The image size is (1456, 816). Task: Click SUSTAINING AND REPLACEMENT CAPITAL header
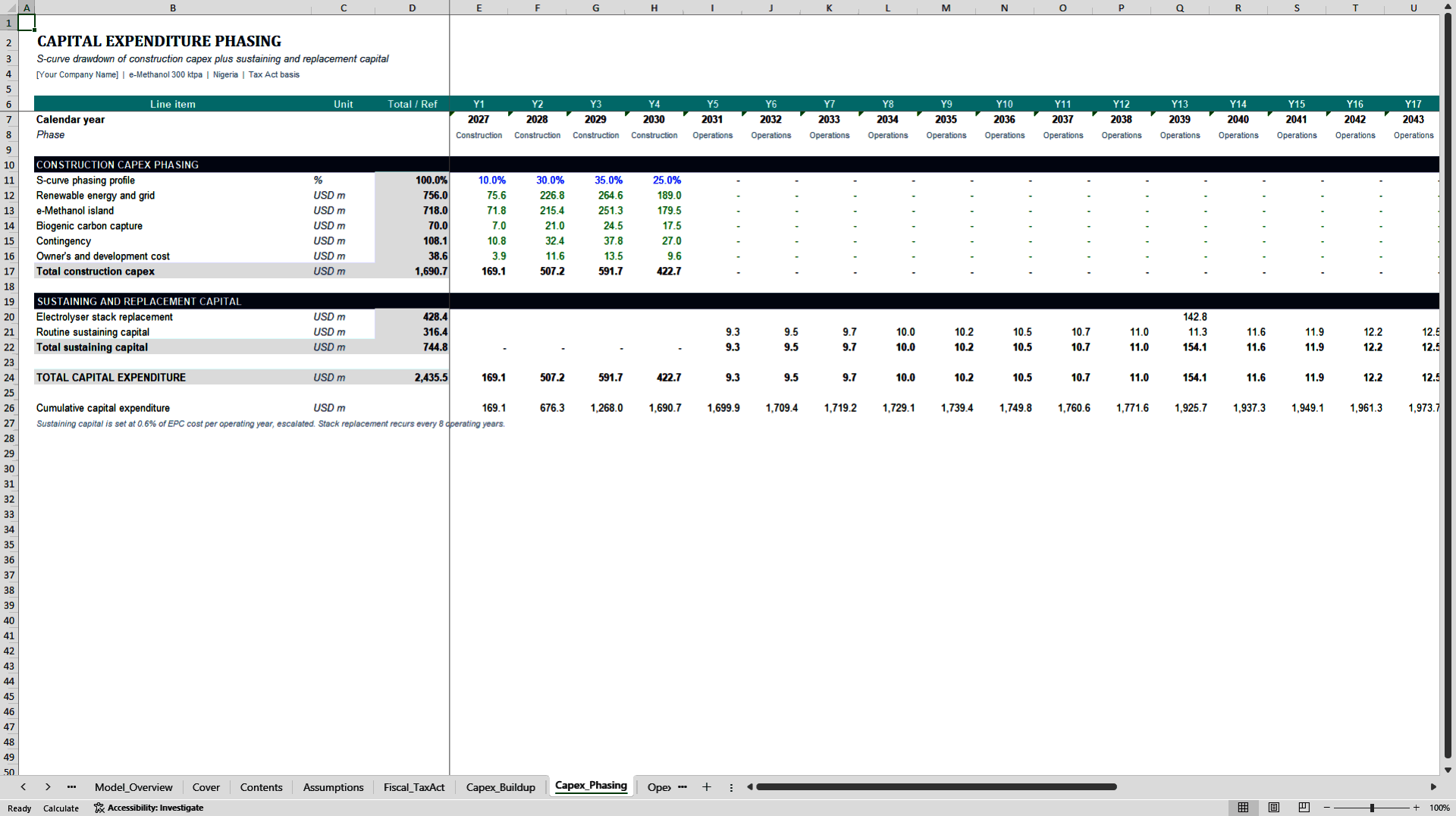pos(139,301)
